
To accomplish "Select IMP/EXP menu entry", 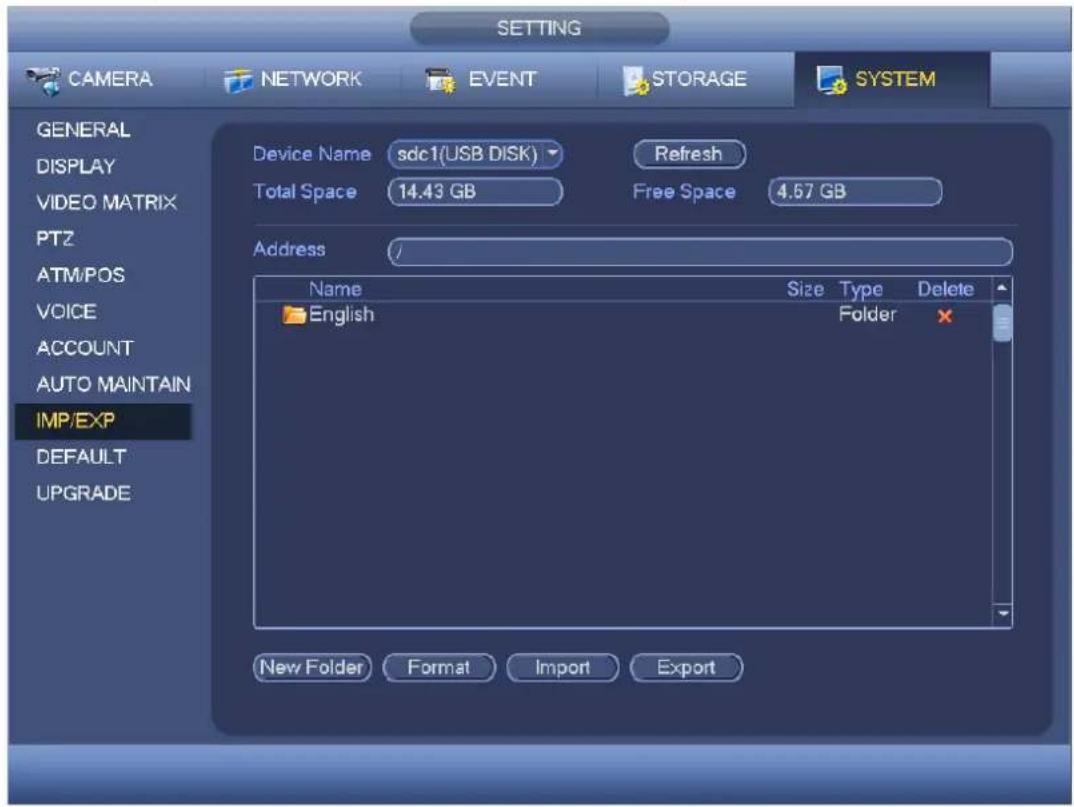I will click(103, 421).
